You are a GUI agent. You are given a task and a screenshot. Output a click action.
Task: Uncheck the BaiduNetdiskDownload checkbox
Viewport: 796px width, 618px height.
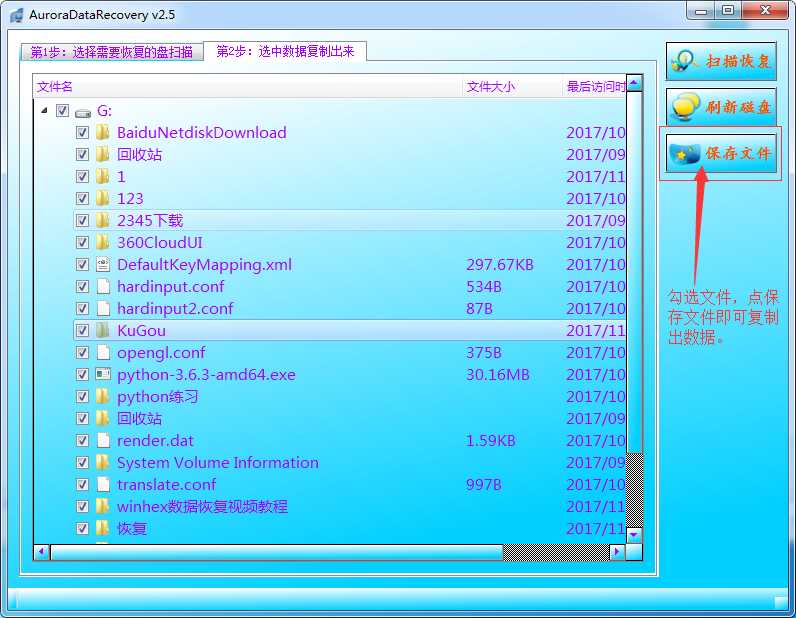coord(82,133)
